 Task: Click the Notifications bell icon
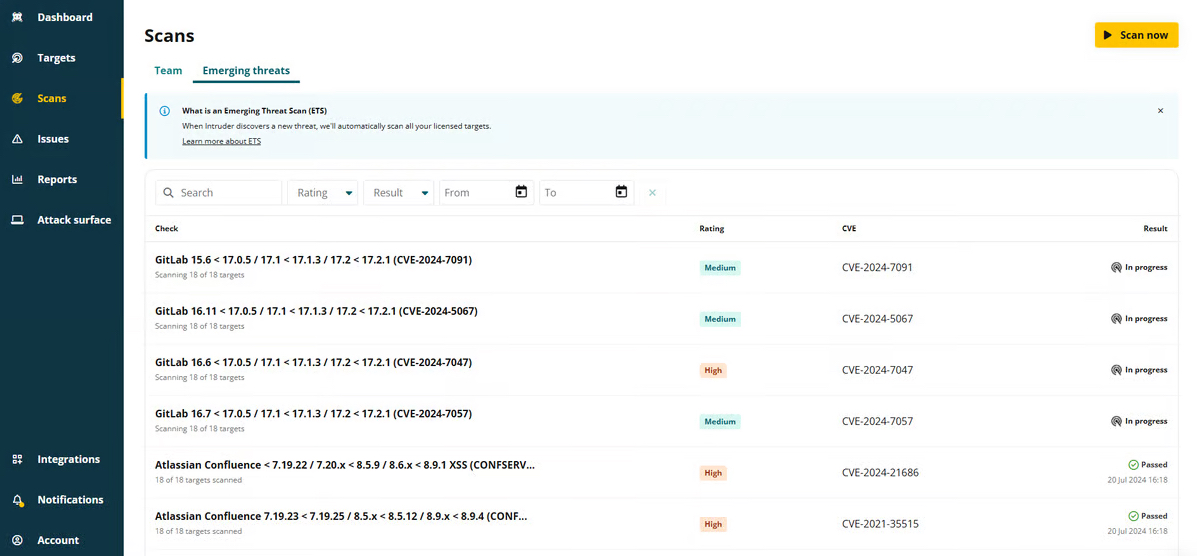click(x=18, y=500)
